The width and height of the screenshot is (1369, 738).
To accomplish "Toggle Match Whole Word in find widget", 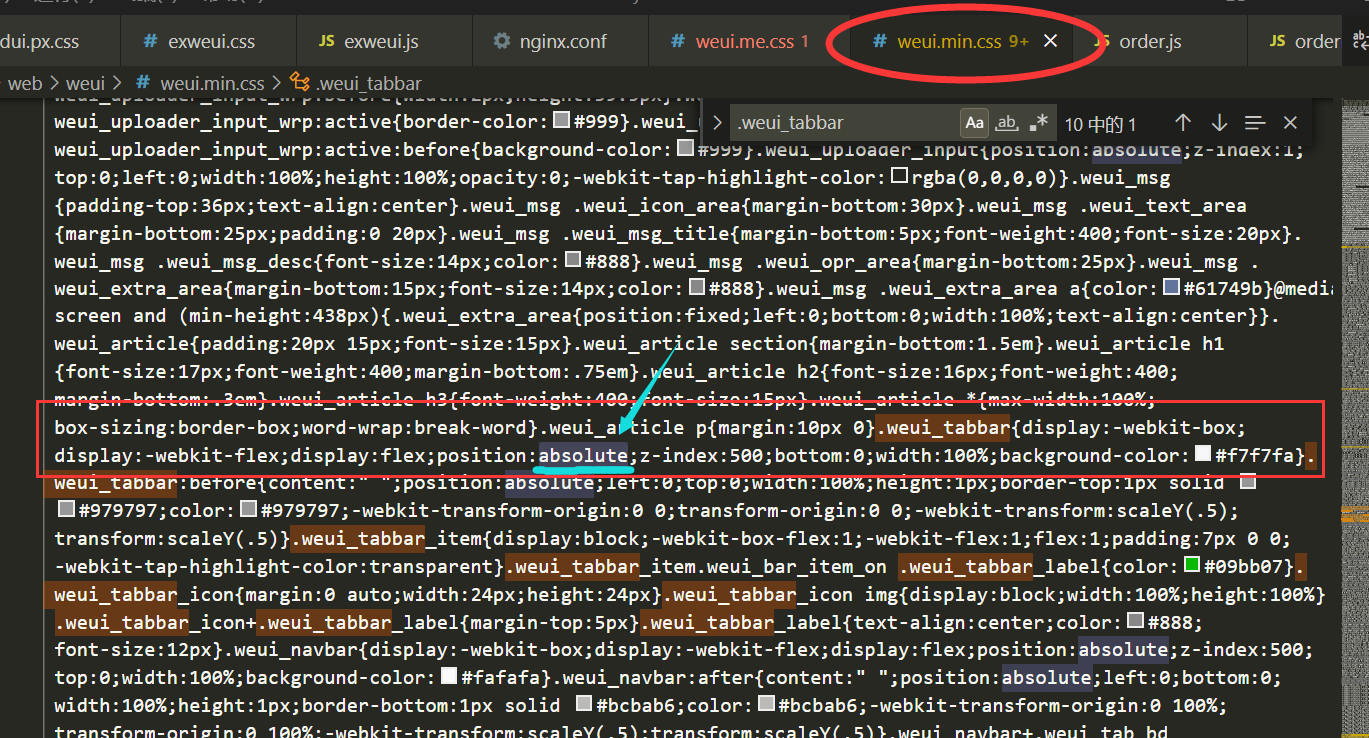I will [x=1006, y=123].
